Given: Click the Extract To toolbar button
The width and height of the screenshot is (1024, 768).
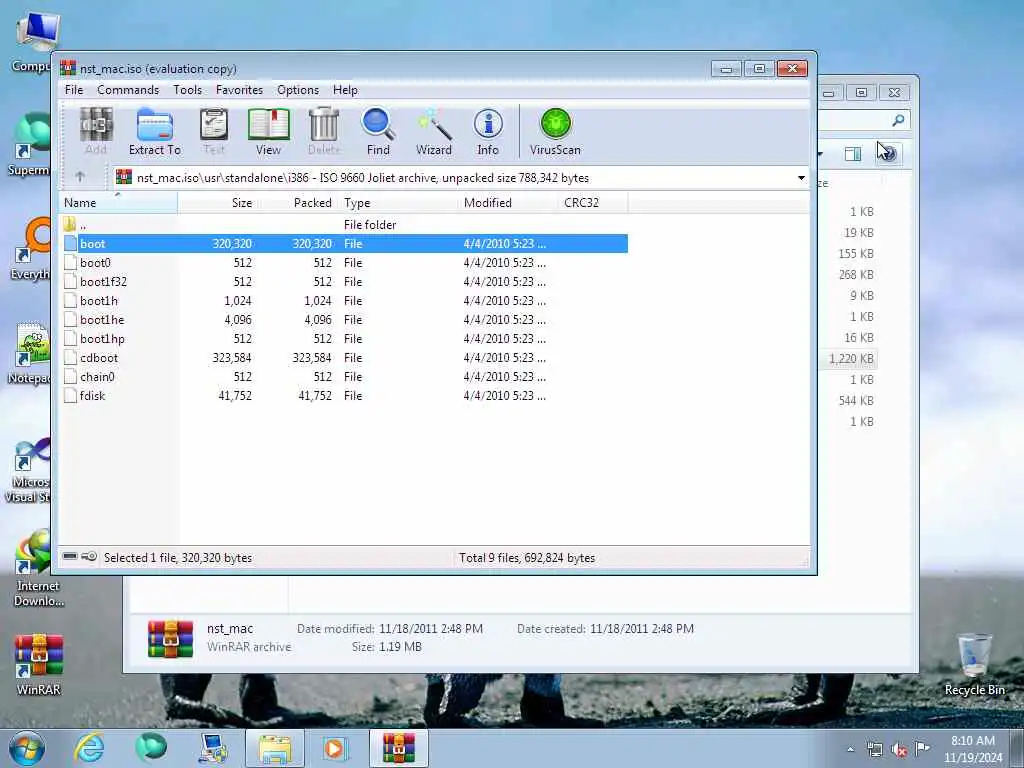Looking at the screenshot, I should point(155,131).
